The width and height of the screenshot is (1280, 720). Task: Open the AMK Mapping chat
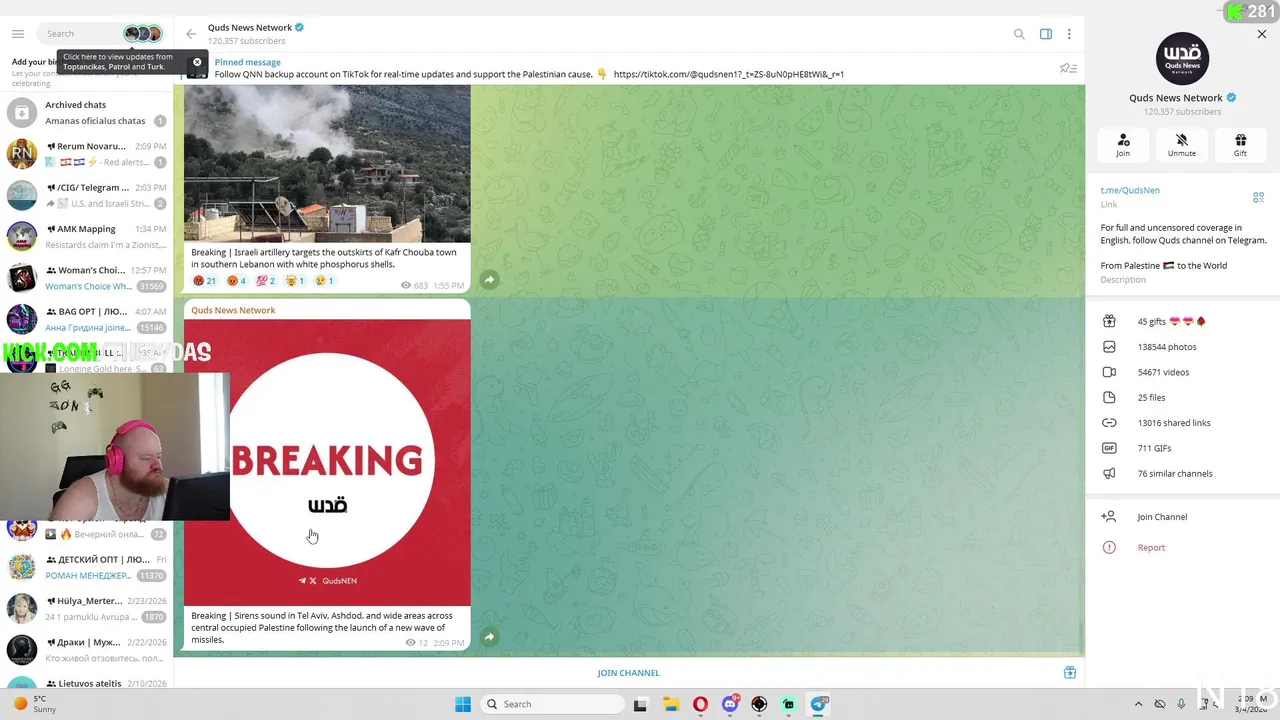[86, 236]
